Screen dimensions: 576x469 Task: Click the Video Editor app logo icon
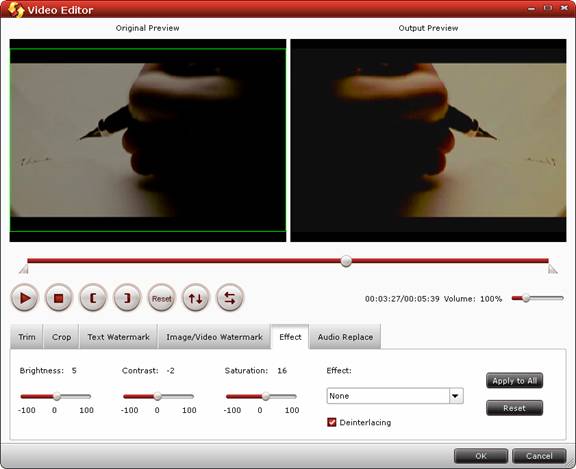coord(16,10)
